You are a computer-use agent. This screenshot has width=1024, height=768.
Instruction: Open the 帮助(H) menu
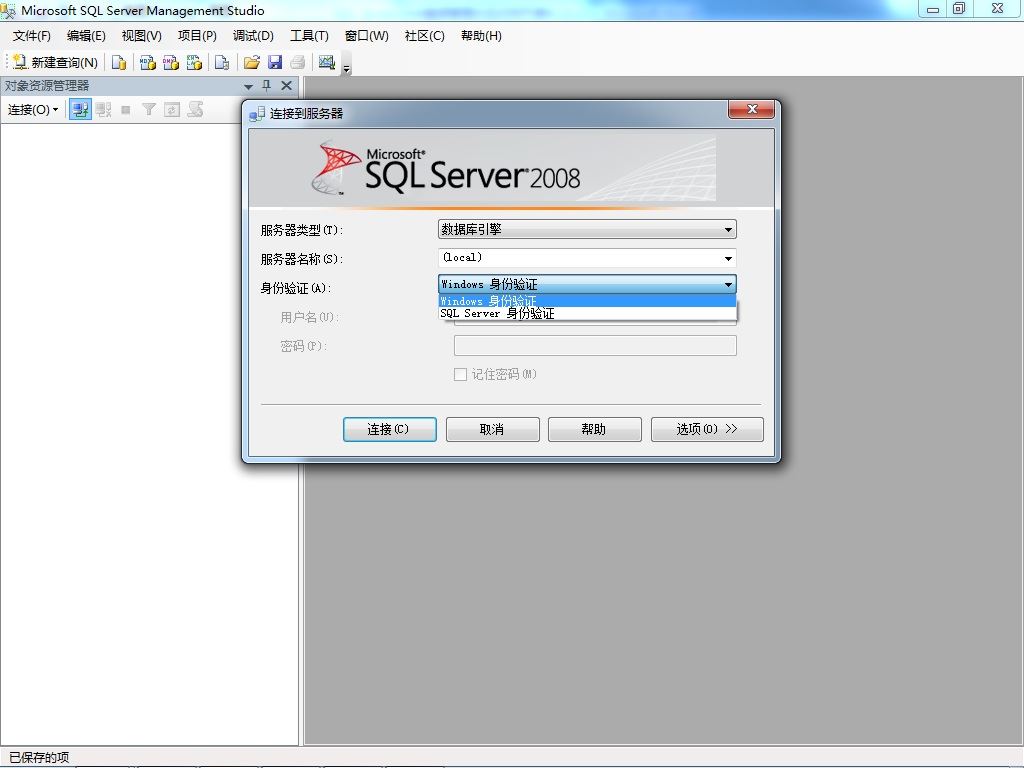point(481,36)
